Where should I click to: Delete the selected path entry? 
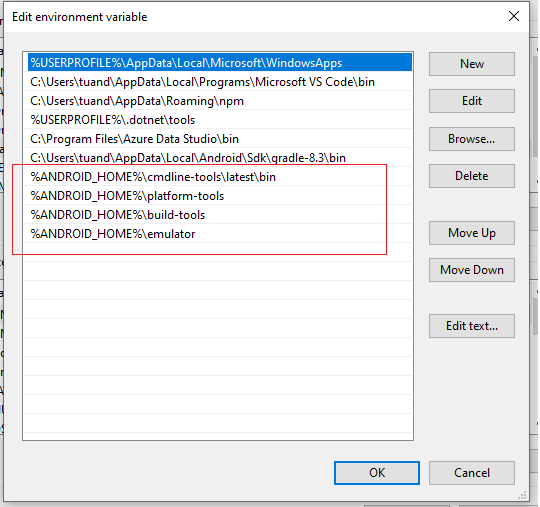click(471, 176)
